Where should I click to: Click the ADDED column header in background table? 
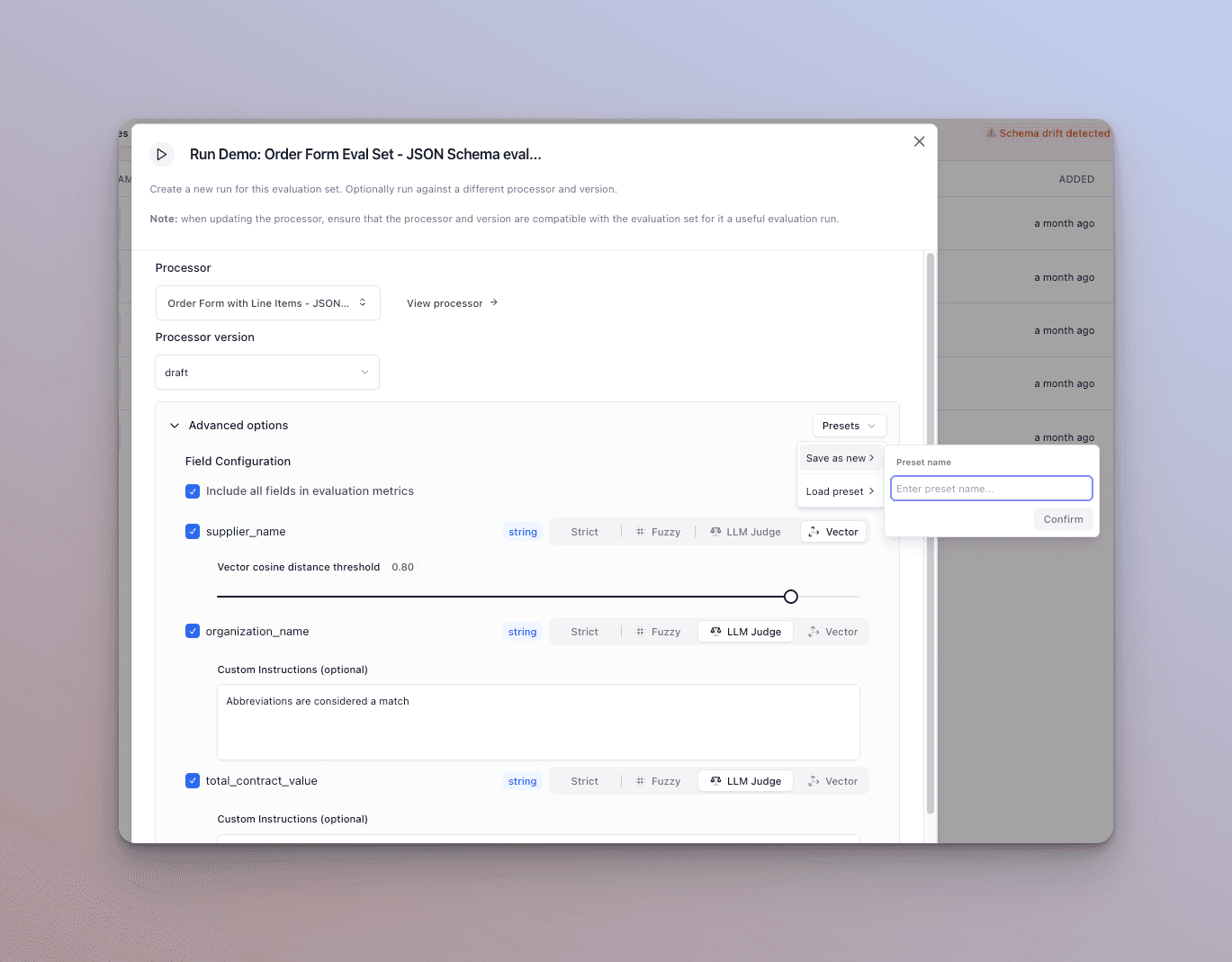(1076, 179)
